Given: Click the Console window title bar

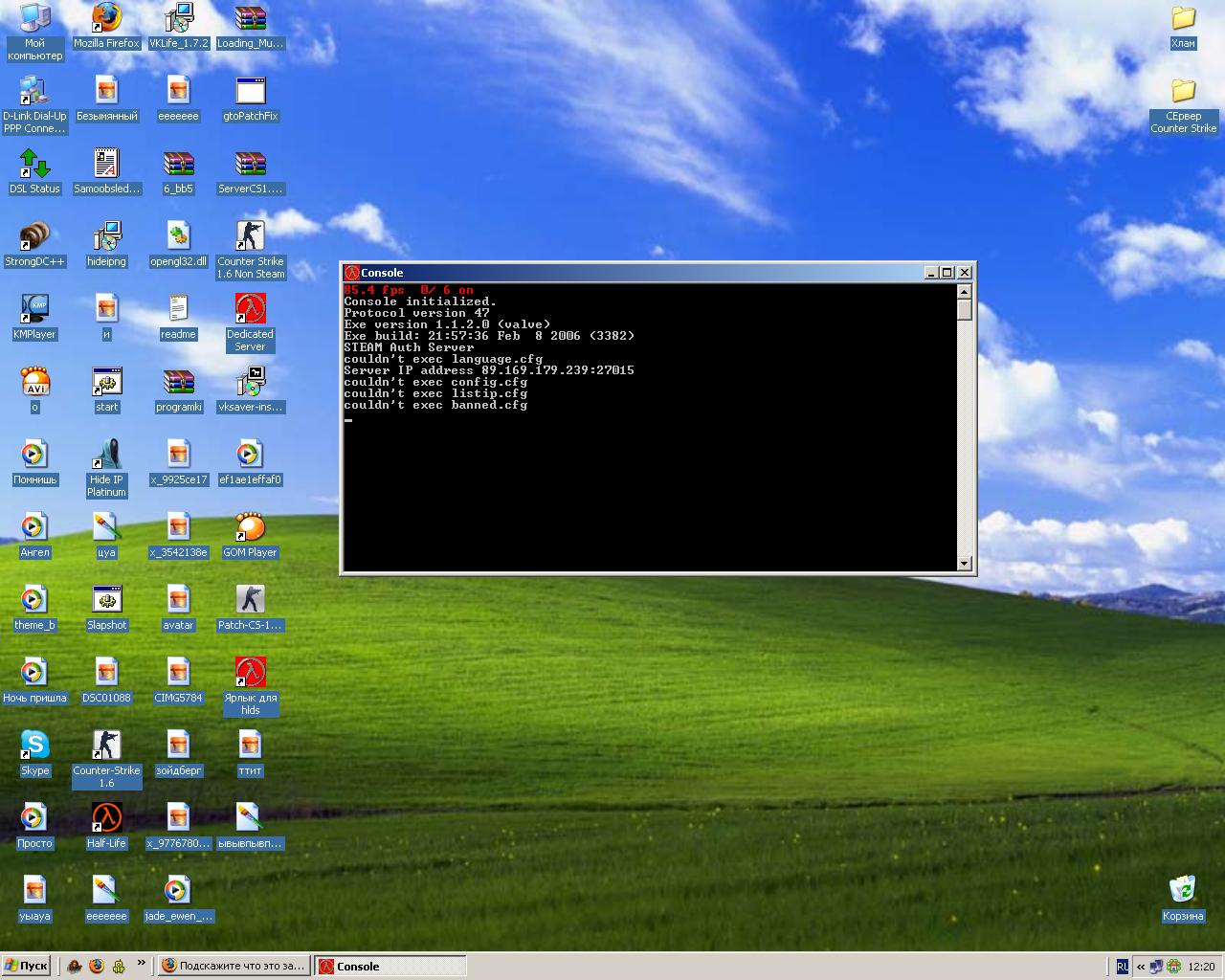Looking at the screenshot, I should pos(658,273).
